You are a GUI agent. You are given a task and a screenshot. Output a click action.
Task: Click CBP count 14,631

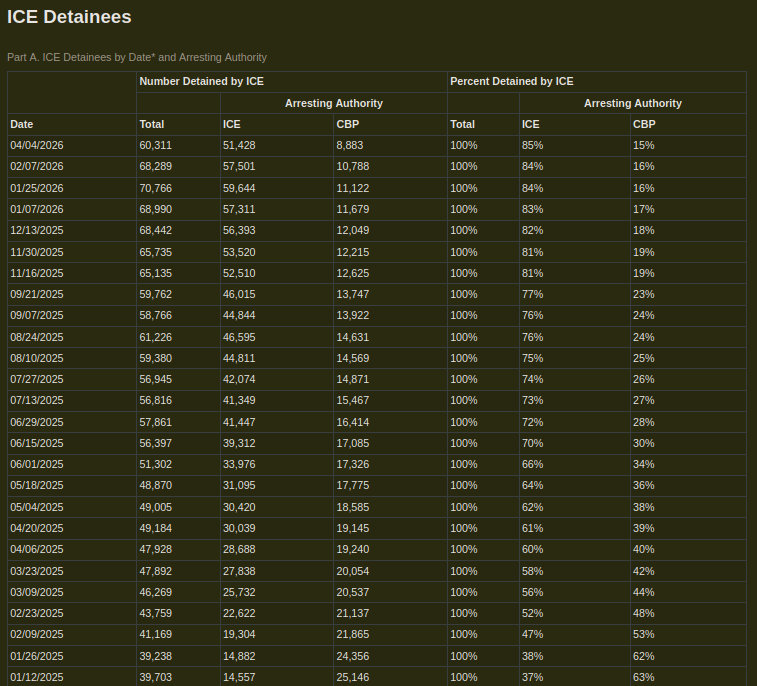point(353,337)
